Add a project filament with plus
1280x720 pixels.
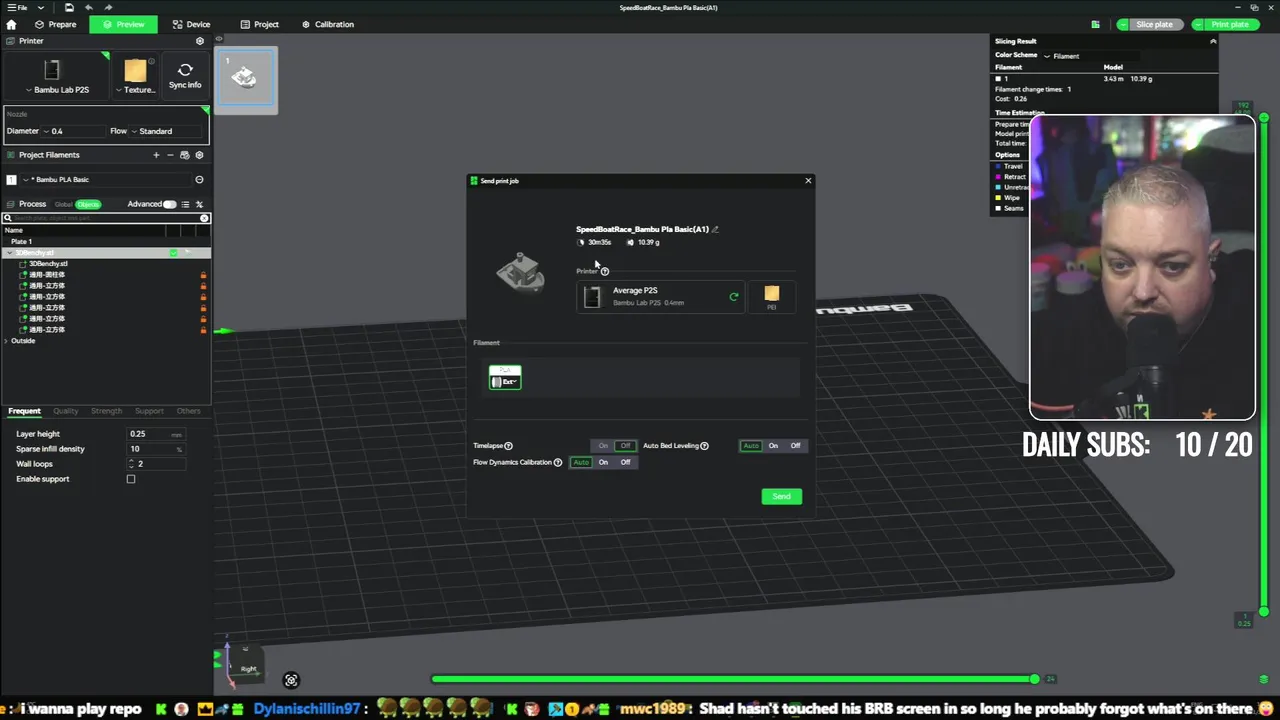pyautogui.click(x=156, y=155)
